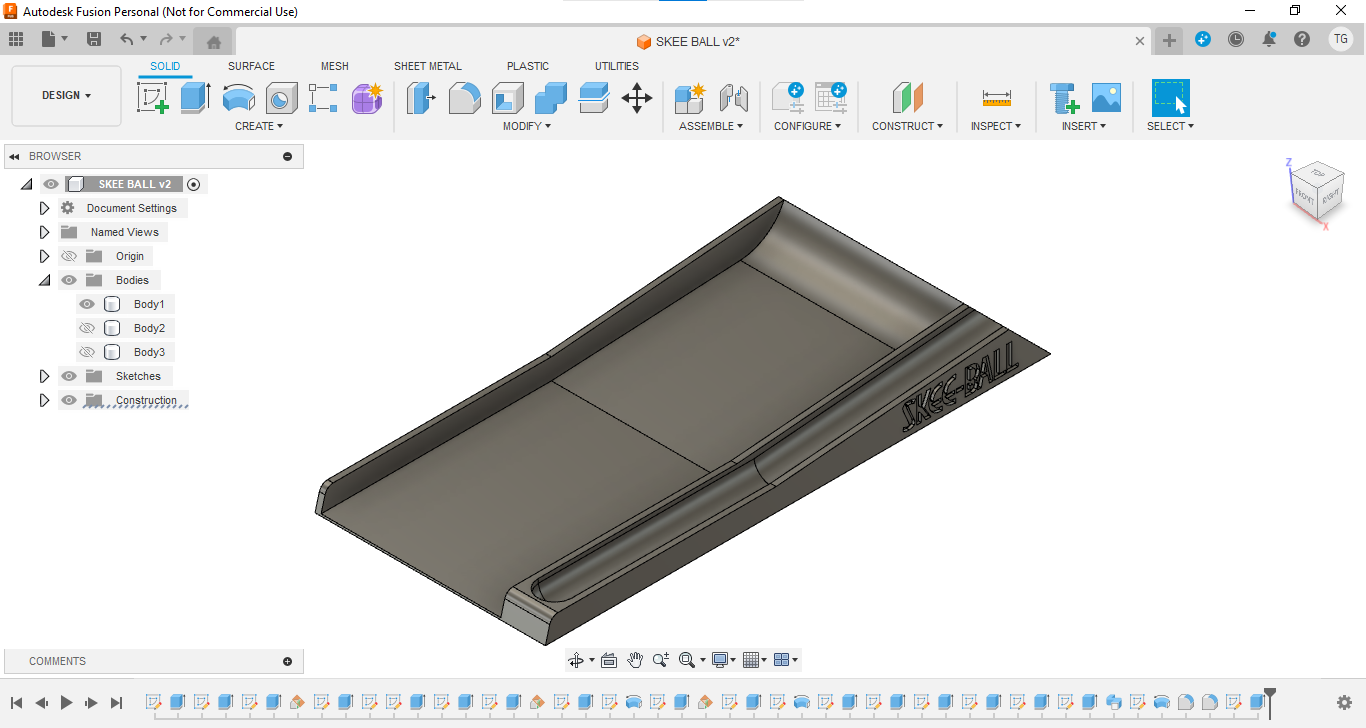Click the Look At icon in navigation bar
Screen dimensions: 1366x728
click(609, 660)
